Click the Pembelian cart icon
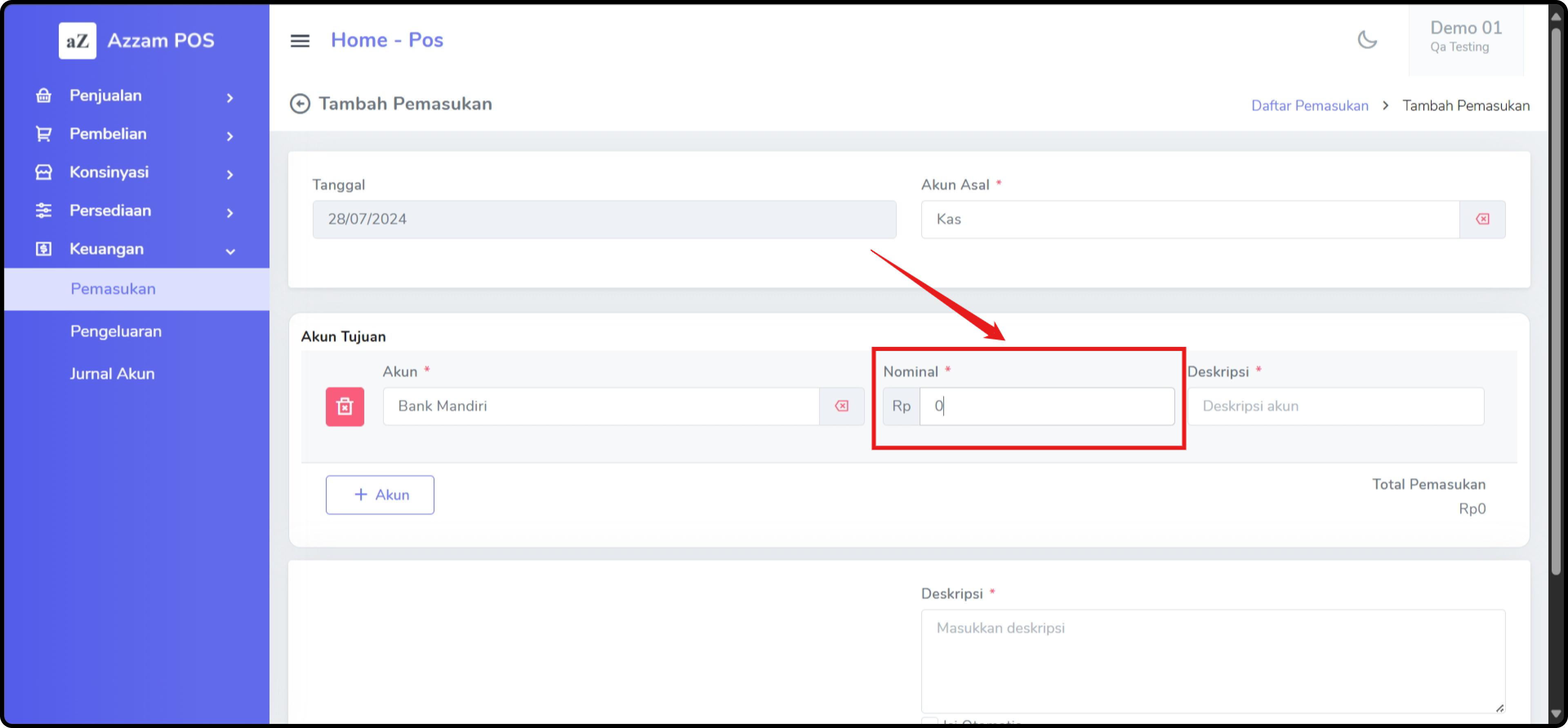Viewport: 1568px width, 728px height. tap(44, 134)
